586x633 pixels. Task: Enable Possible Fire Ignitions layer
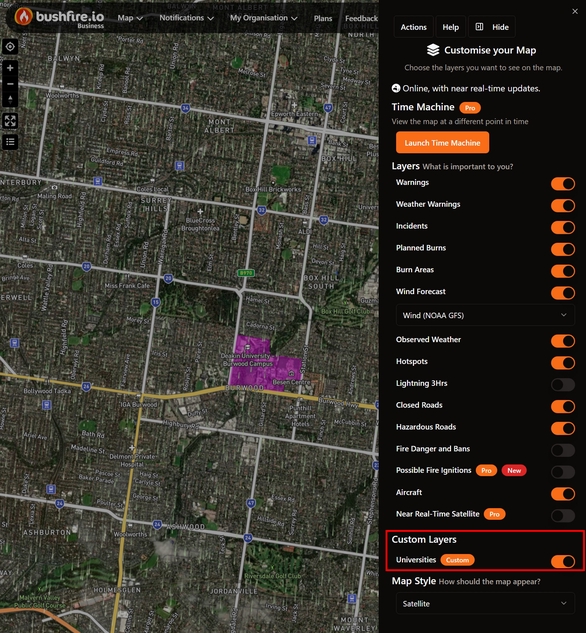coord(563,472)
